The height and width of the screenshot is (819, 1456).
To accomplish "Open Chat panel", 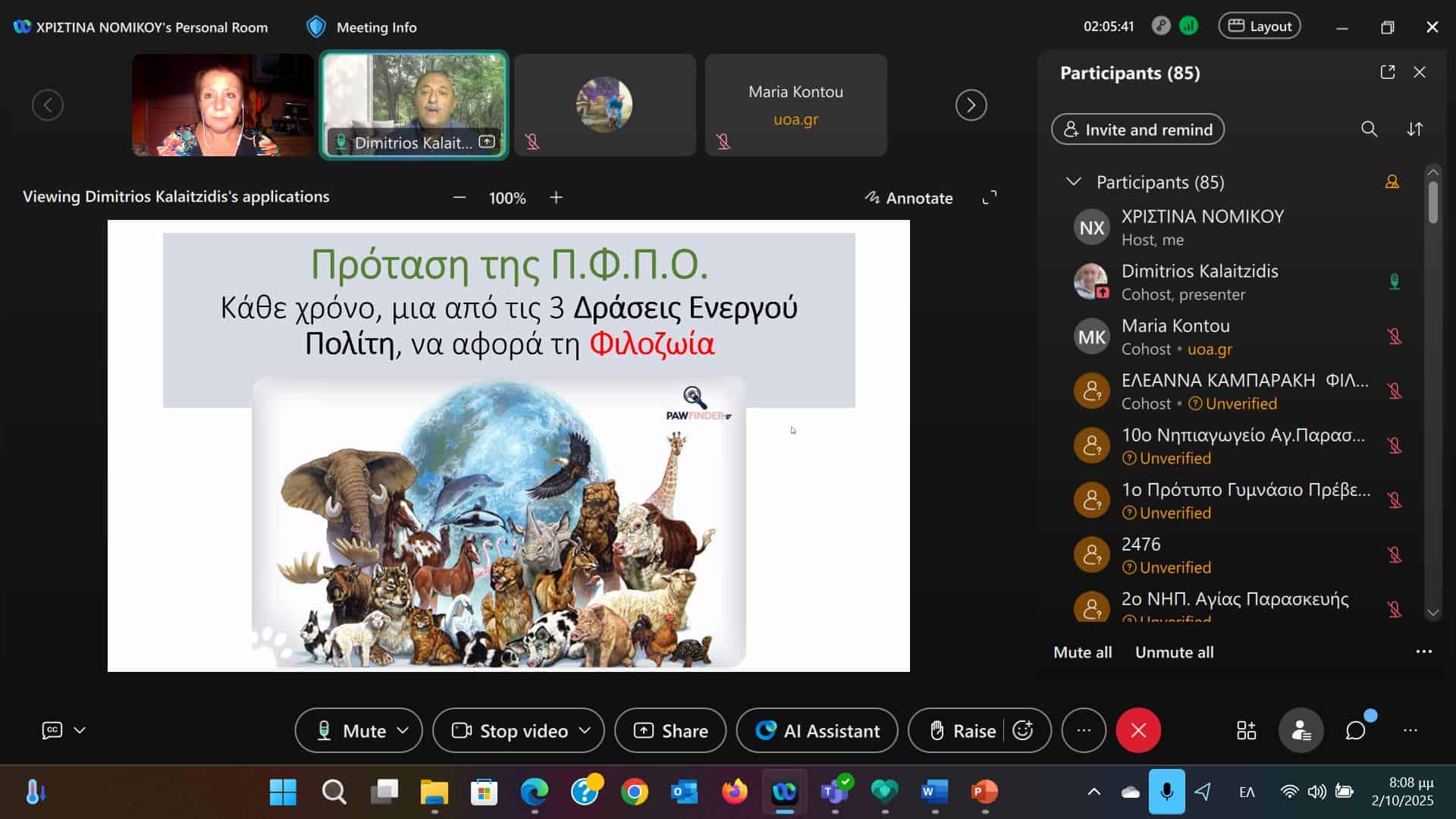I will (x=1356, y=730).
